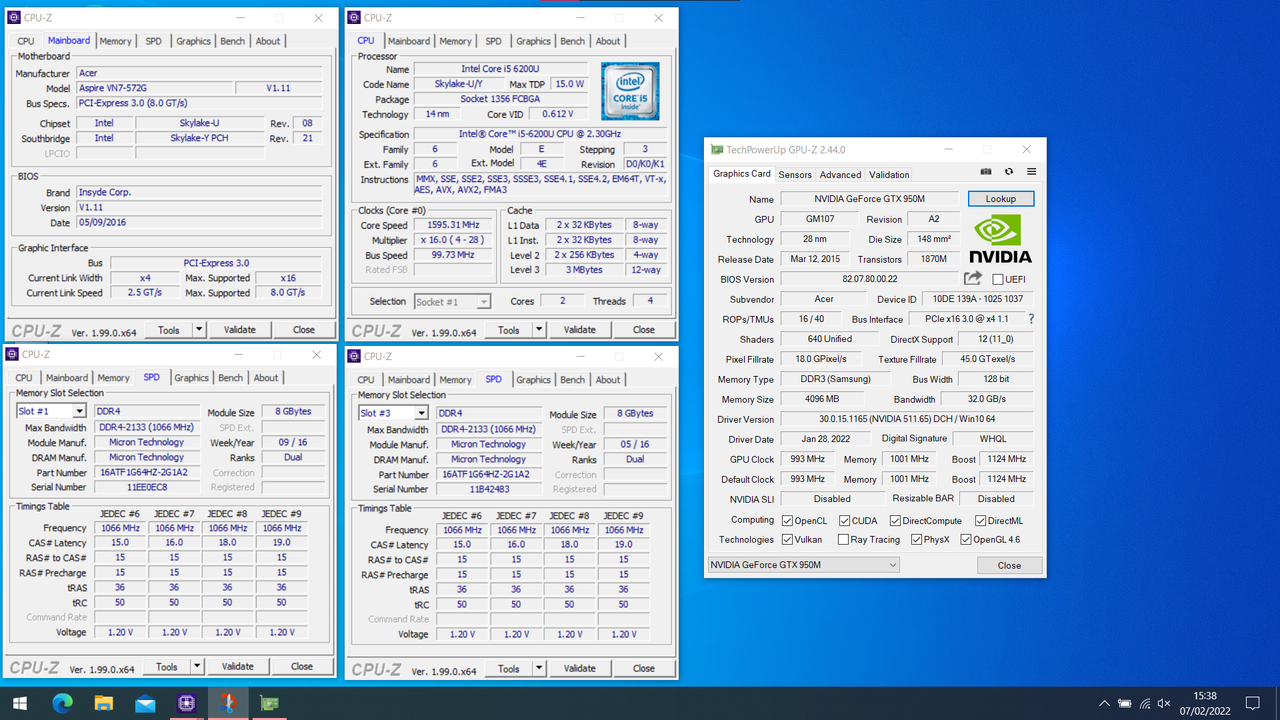Click Validate in Slot #3 SPD window
1280x720 pixels.
pos(579,668)
